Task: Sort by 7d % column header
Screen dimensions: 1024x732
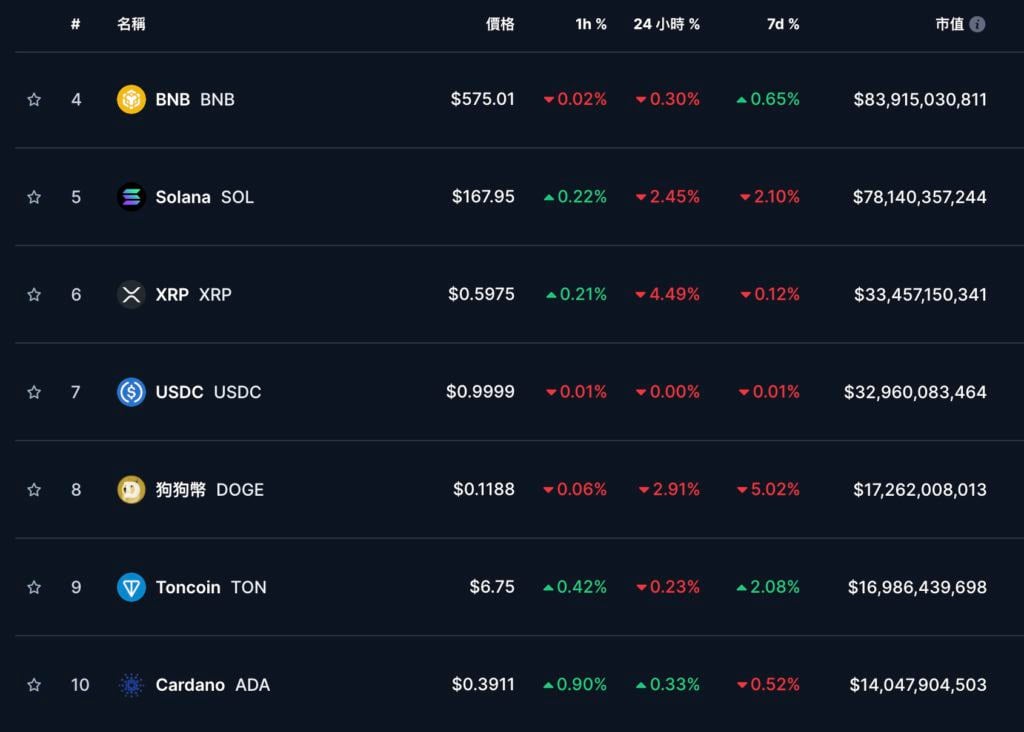Action: (x=782, y=24)
